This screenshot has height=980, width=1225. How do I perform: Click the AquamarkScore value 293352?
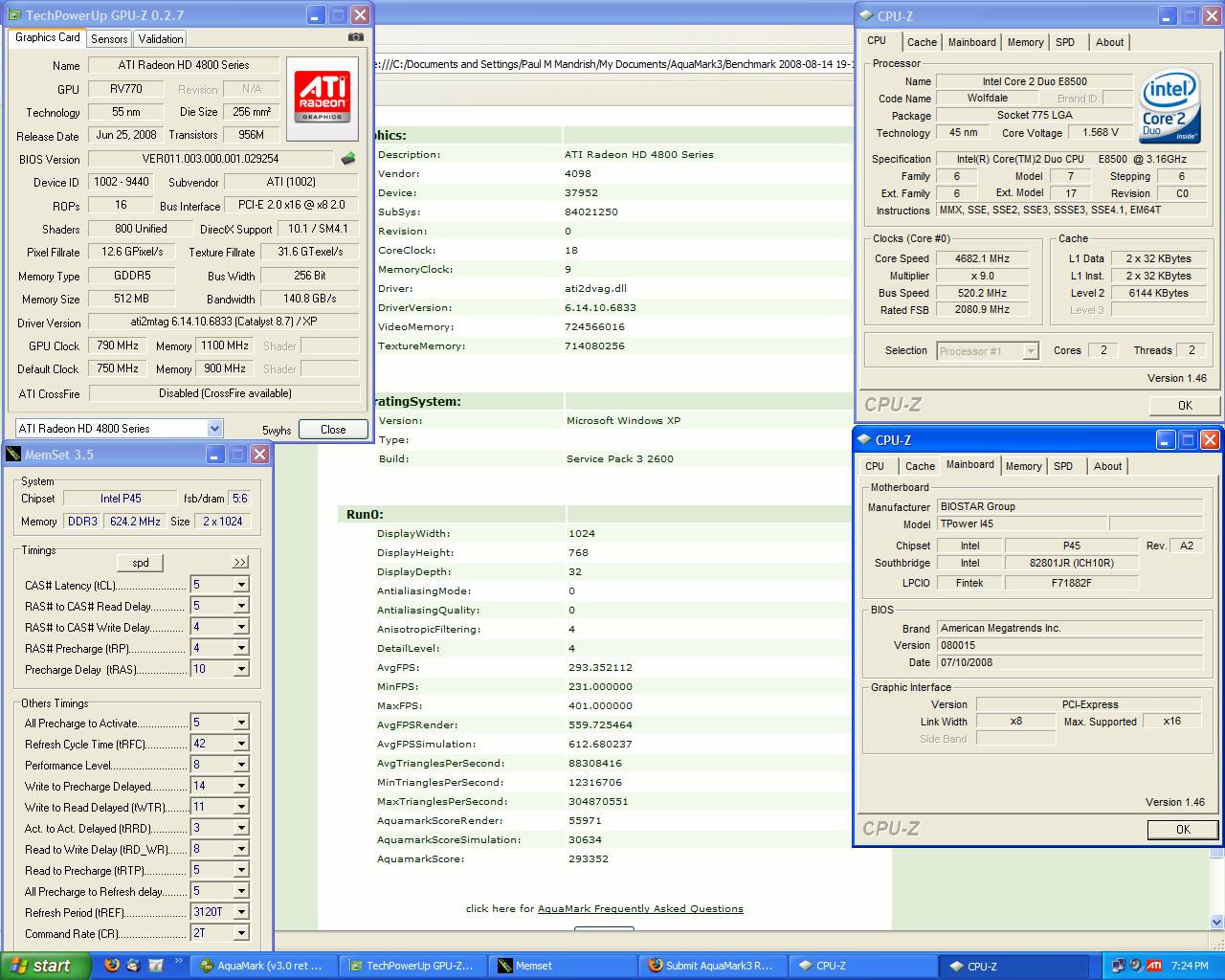point(588,858)
